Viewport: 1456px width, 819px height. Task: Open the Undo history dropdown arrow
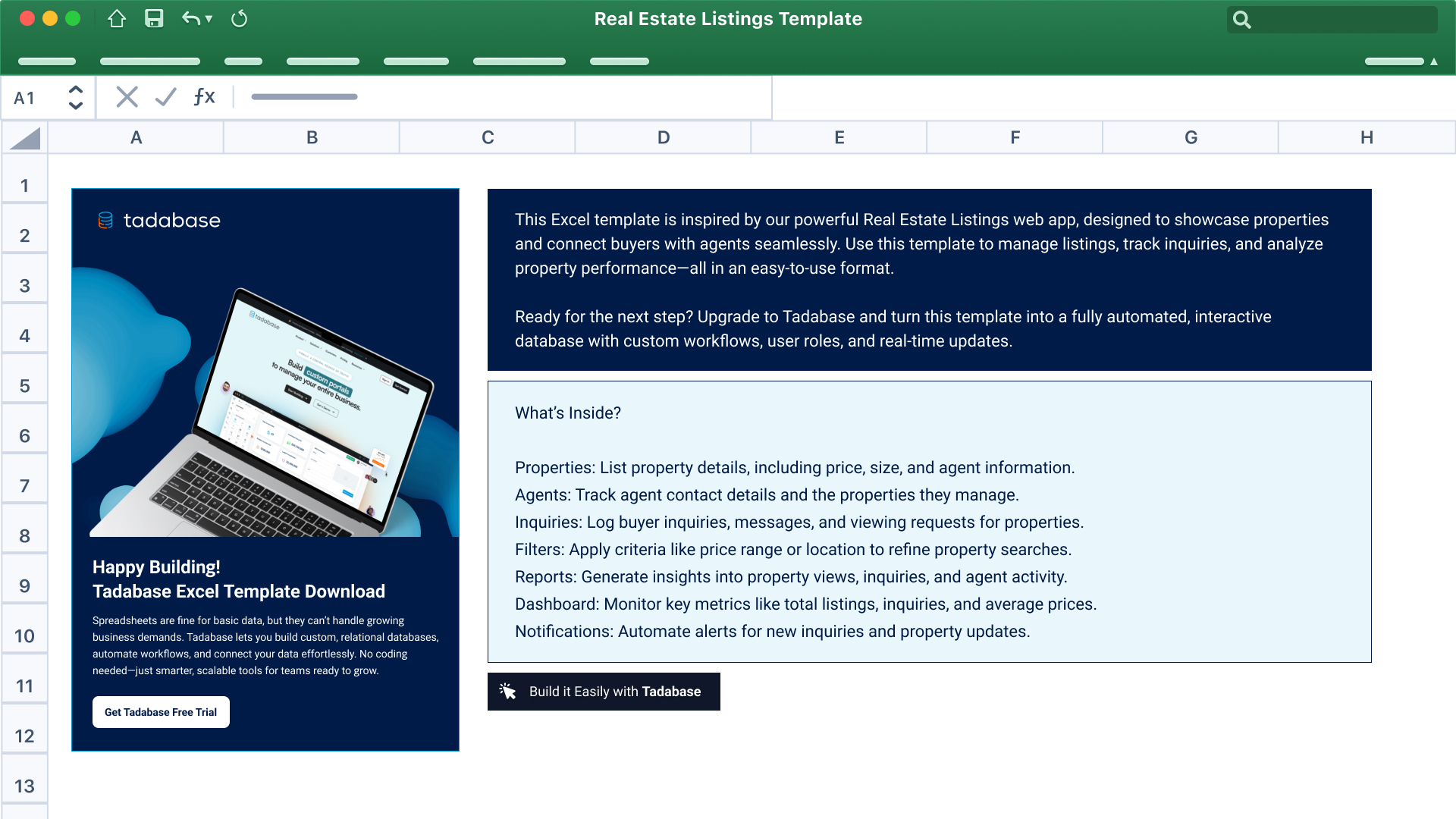[209, 20]
